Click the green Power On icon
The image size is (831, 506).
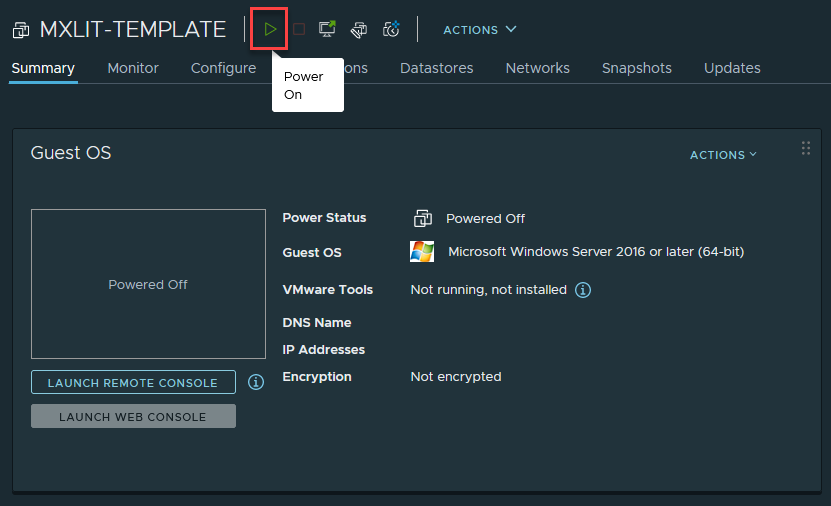coord(270,29)
